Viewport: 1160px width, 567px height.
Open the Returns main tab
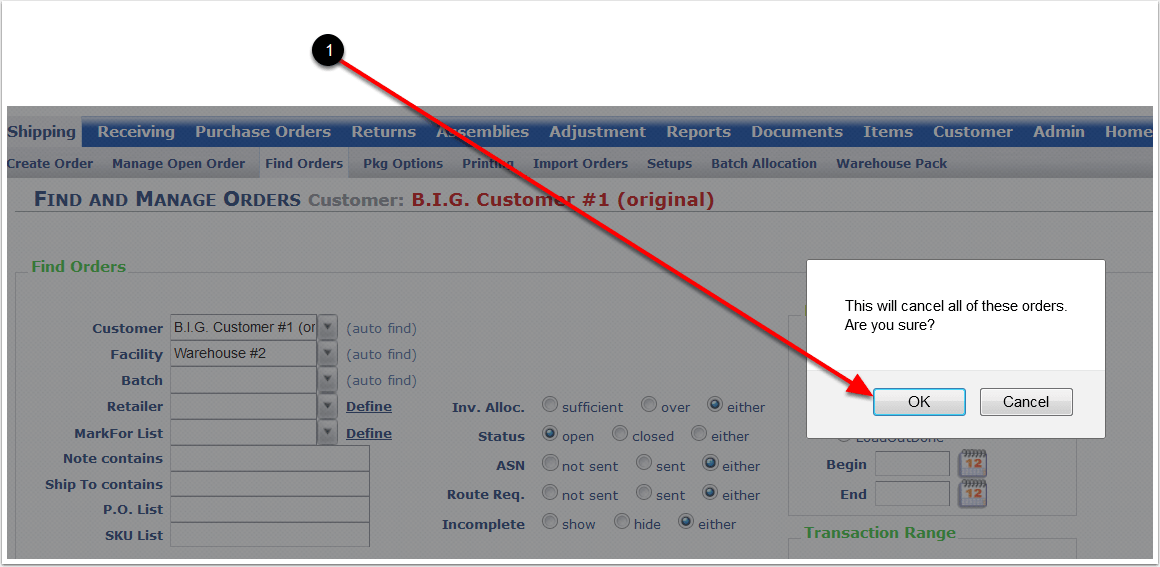click(383, 132)
